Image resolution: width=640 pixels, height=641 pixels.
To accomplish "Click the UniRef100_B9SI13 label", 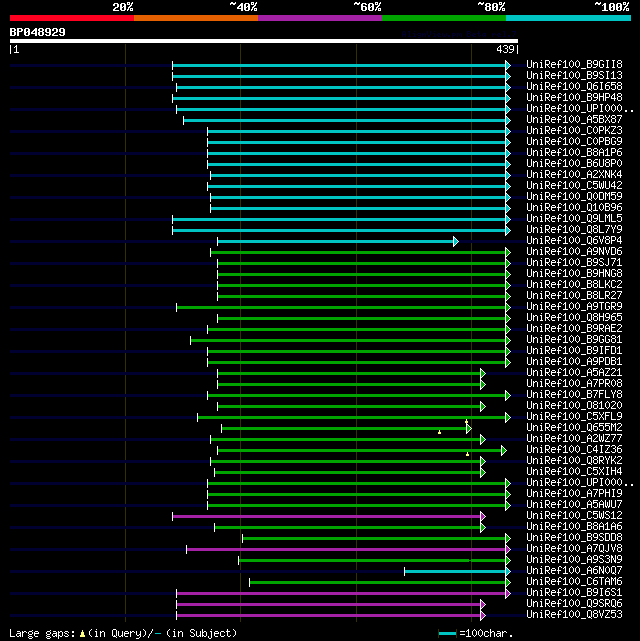I will [574, 76].
